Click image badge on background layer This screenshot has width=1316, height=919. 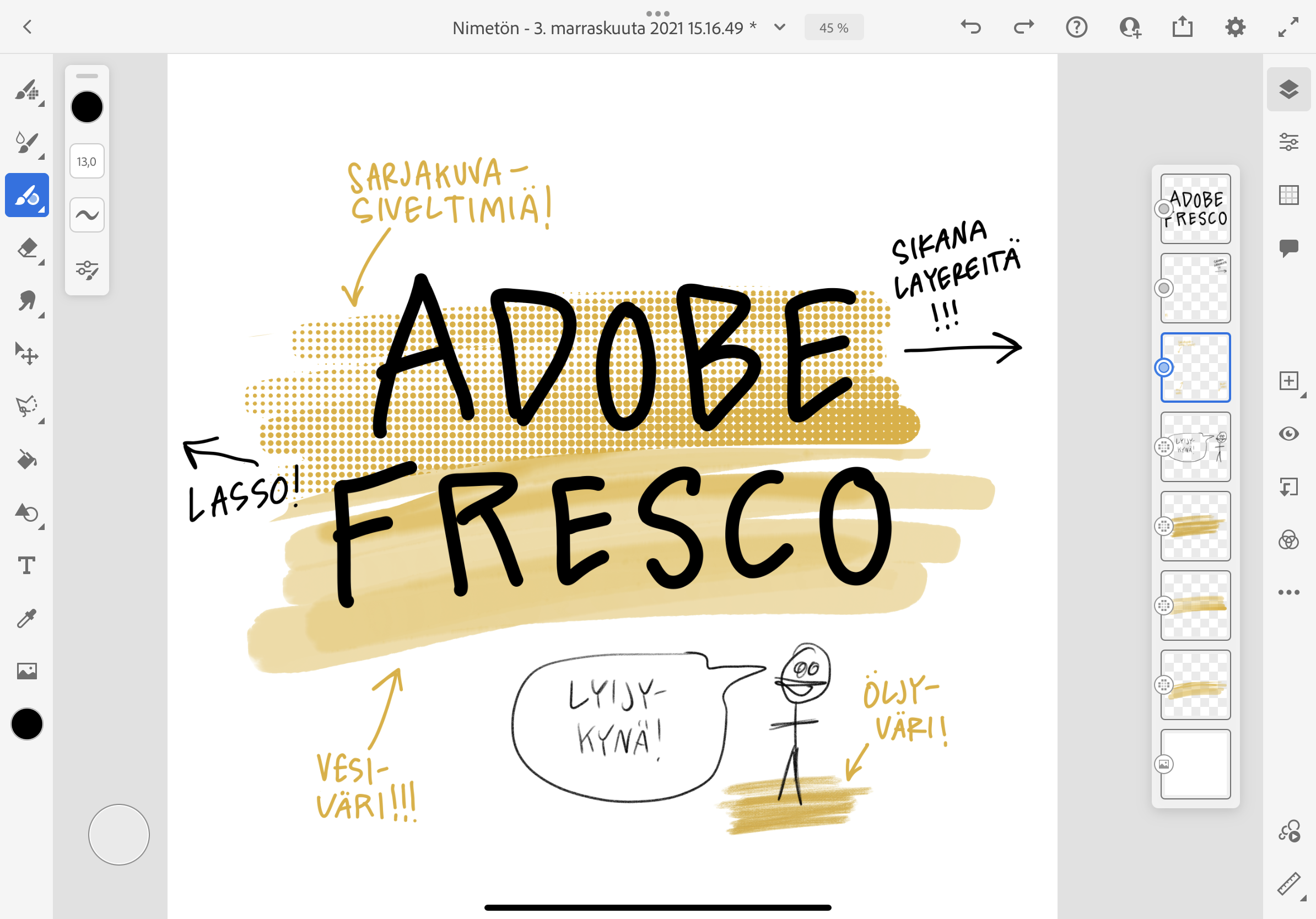pyautogui.click(x=1163, y=764)
